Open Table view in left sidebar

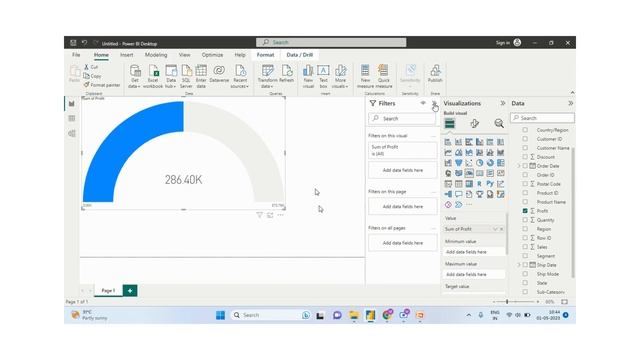tap(72, 118)
